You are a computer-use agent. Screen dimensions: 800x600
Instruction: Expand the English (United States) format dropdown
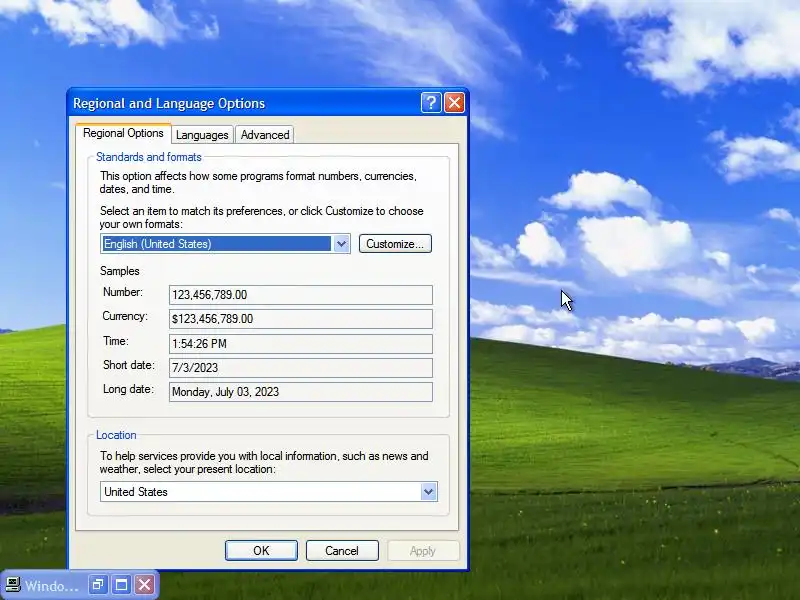(x=341, y=244)
